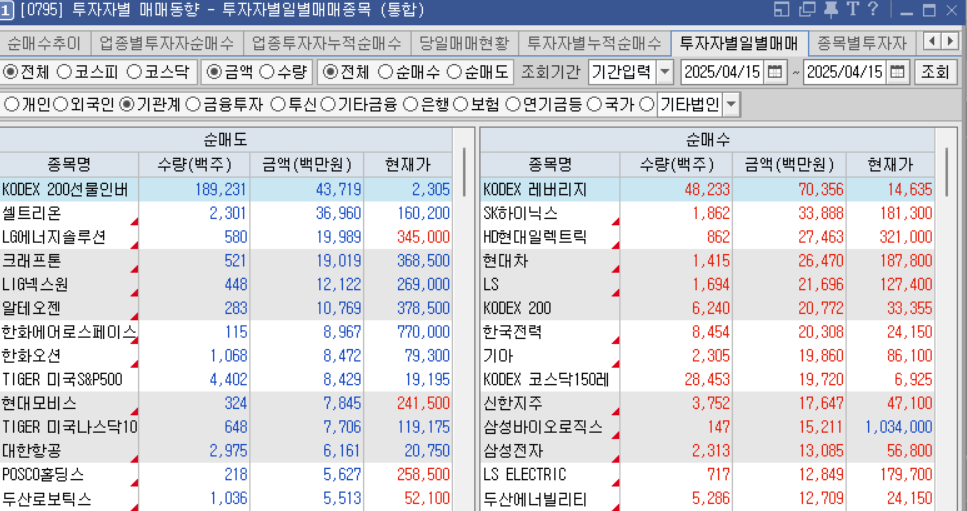Select the 투신 radio button
The height and width of the screenshot is (511, 967).
278,105
